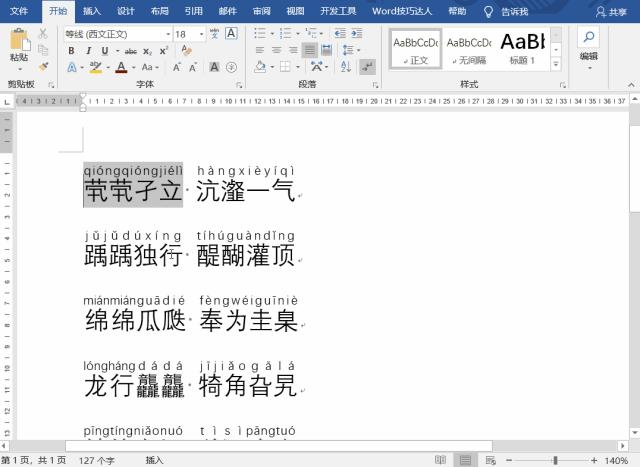Click the tab selector L icon

click(x=7, y=102)
